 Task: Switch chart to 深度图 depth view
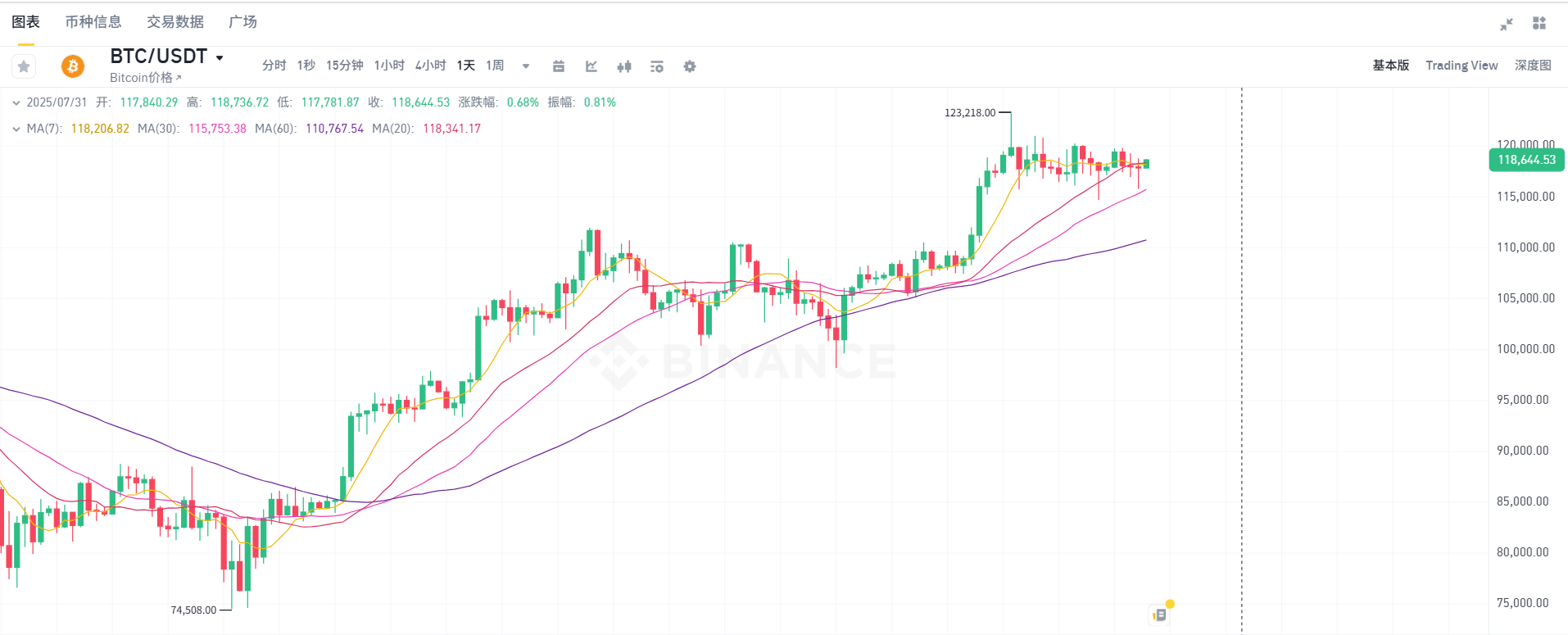[1533, 66]
